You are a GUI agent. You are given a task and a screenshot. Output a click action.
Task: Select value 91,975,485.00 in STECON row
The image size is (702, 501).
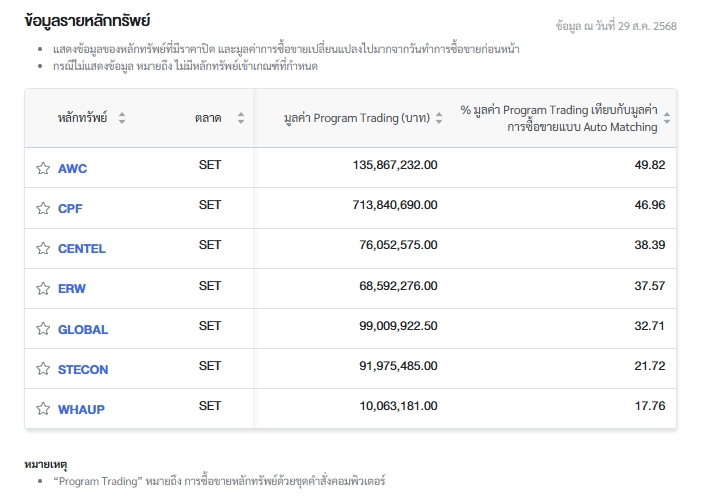(x=398, y=366)
